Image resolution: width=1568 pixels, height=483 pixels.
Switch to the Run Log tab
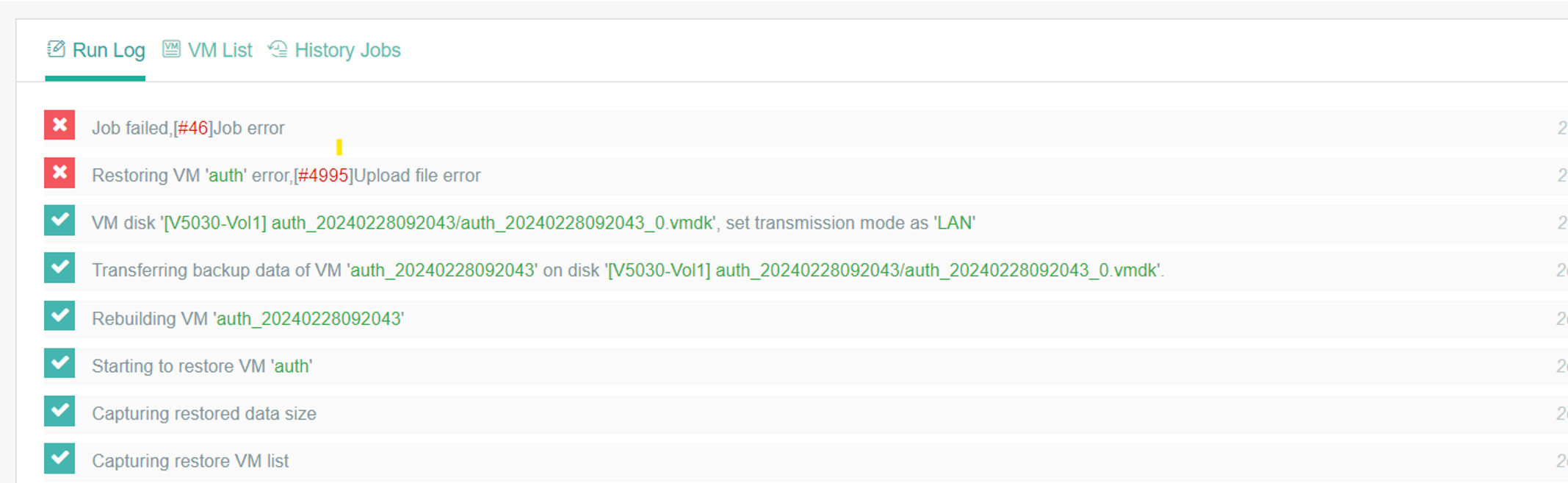click(108, 50)
